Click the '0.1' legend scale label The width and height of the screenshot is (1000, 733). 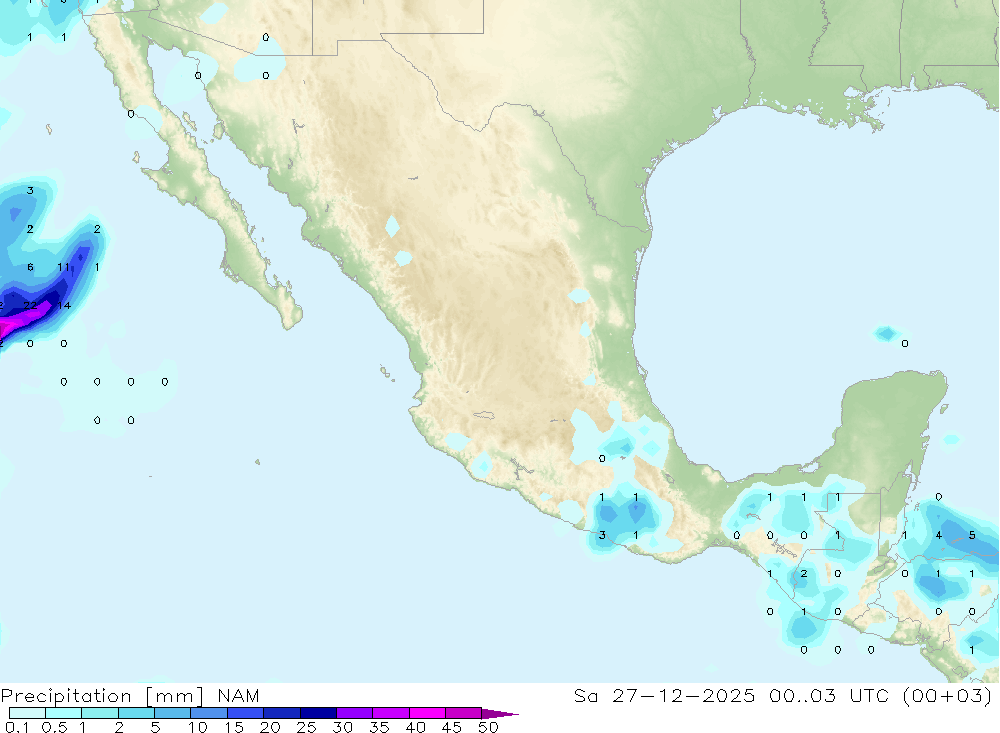(17, 727)
